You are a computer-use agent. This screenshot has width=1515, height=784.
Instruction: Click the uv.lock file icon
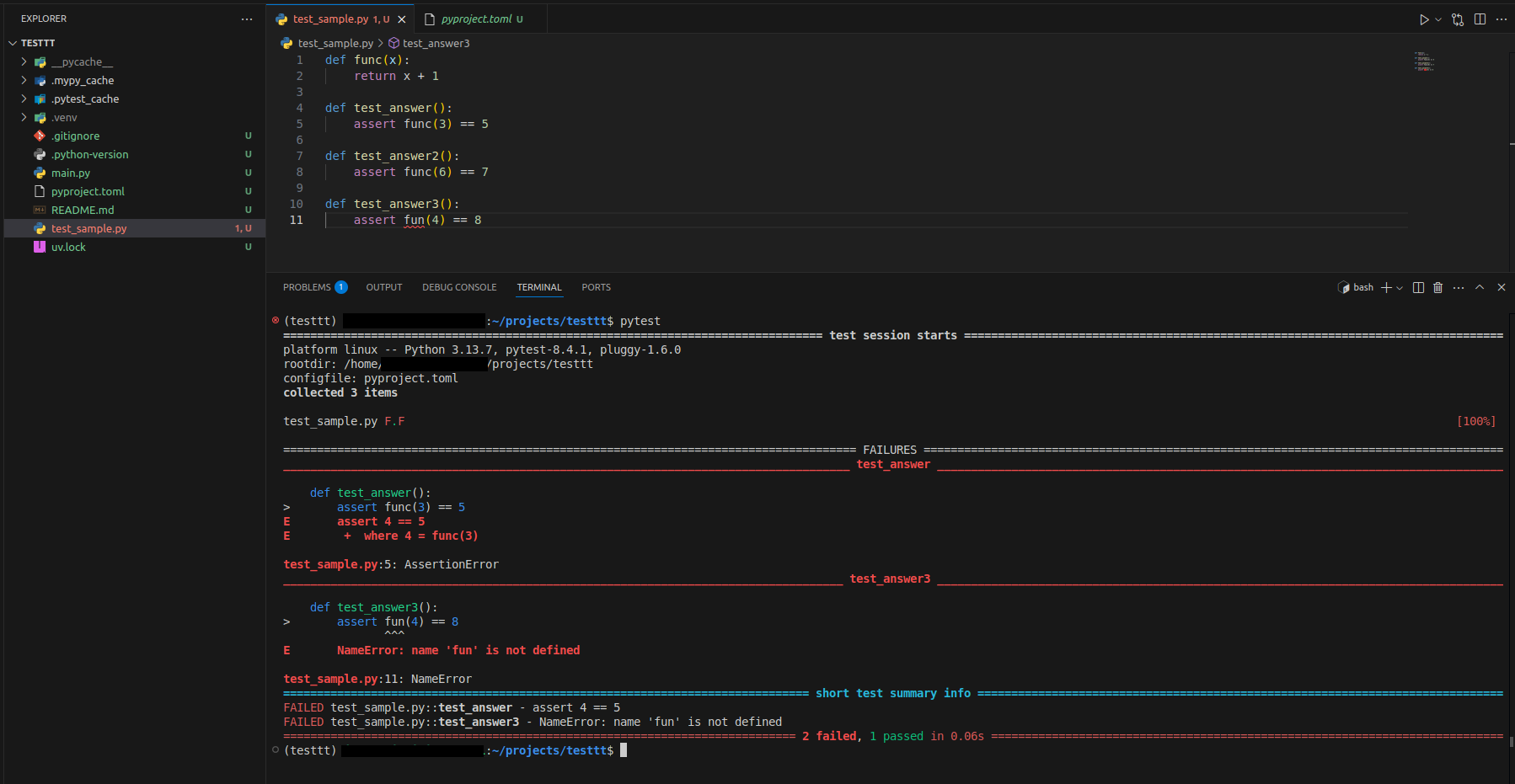click(40, 247)
